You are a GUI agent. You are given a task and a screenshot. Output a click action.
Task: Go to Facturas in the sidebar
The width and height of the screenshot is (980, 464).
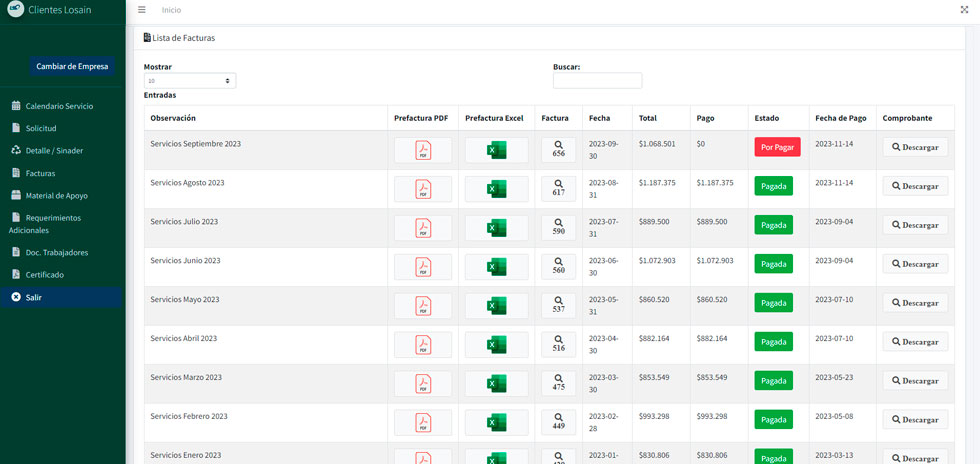click(40, 173)
